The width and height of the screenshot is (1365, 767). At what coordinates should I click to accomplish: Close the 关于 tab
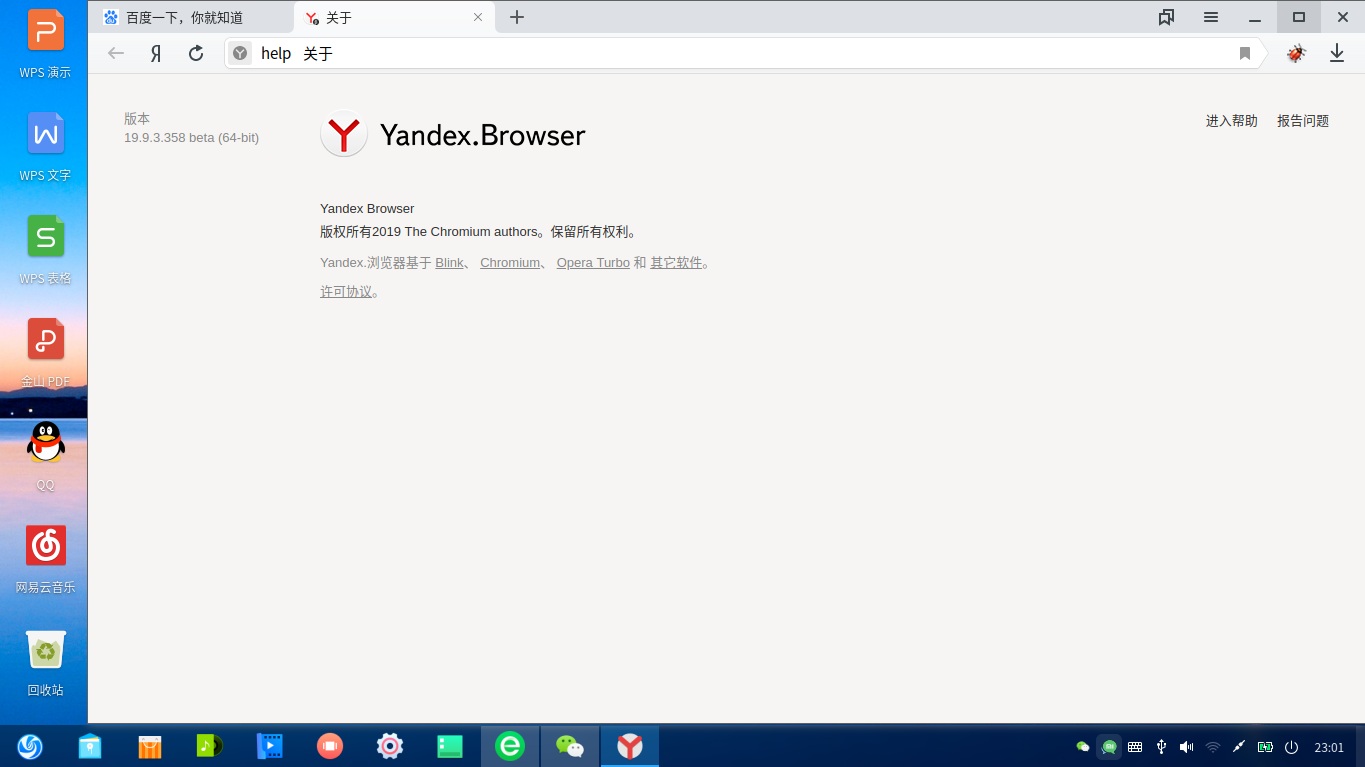click(x=478, y=17)
